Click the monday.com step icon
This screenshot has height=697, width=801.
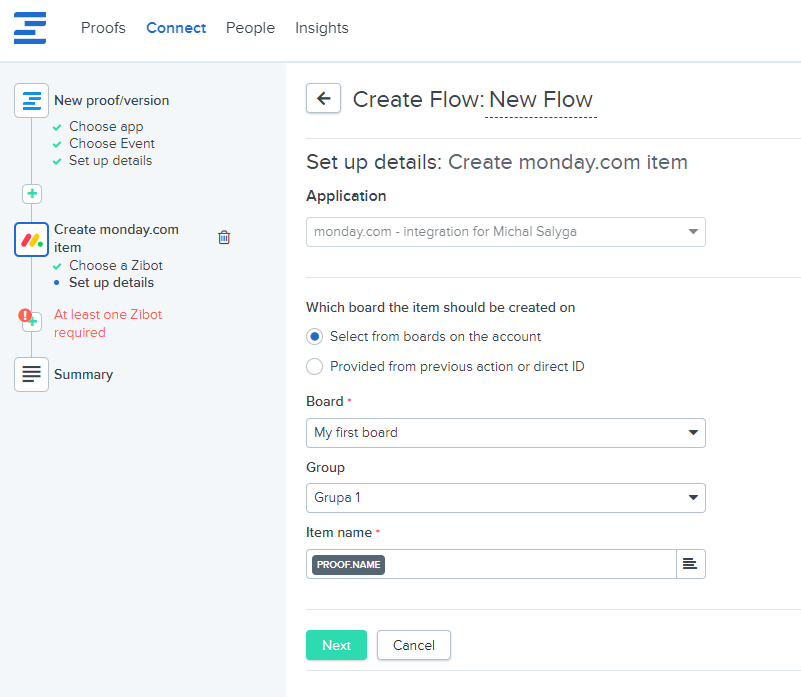coord(32,239)
